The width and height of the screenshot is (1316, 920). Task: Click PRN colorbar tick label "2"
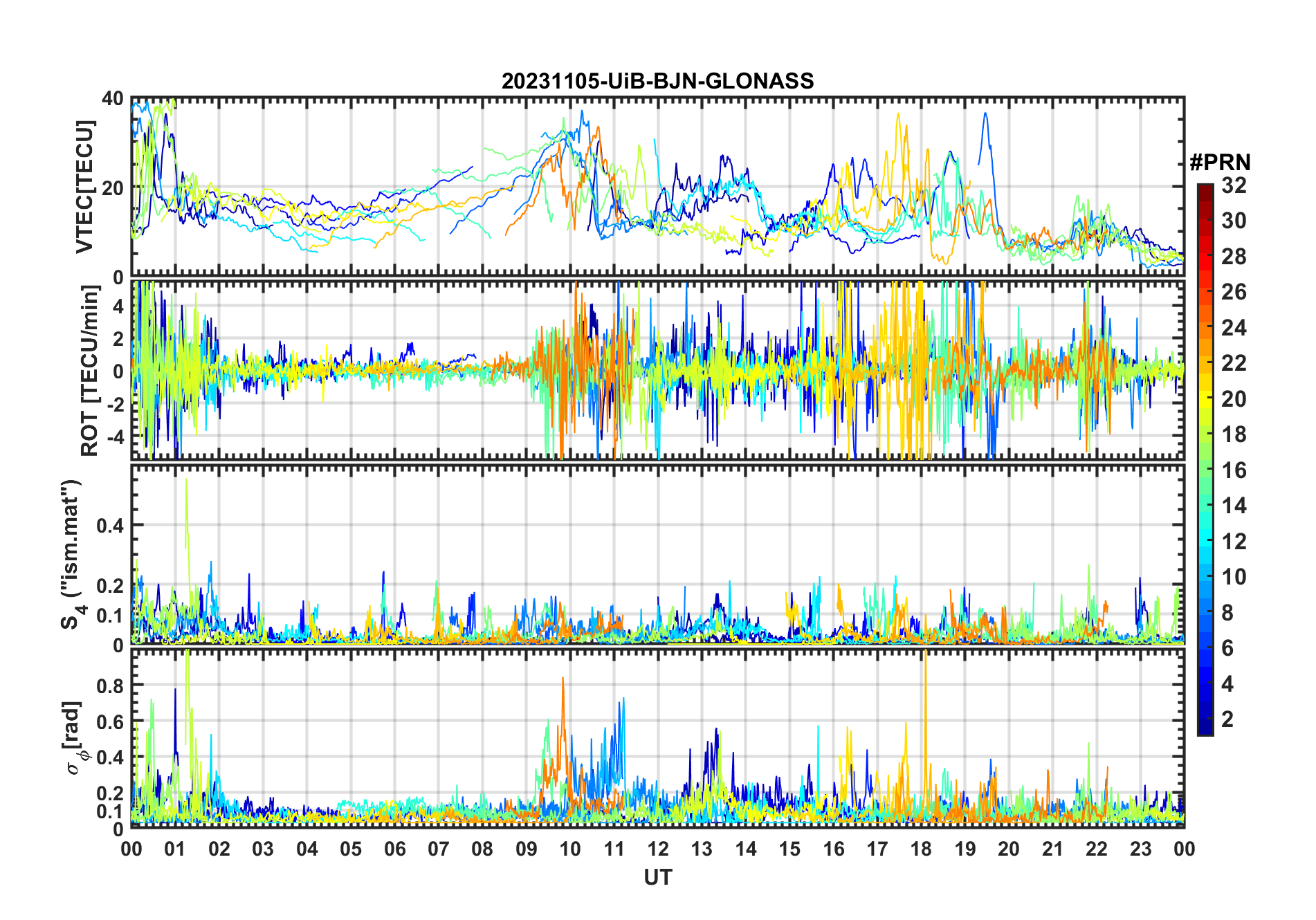pyautogui.click(x=1227, y=719)
